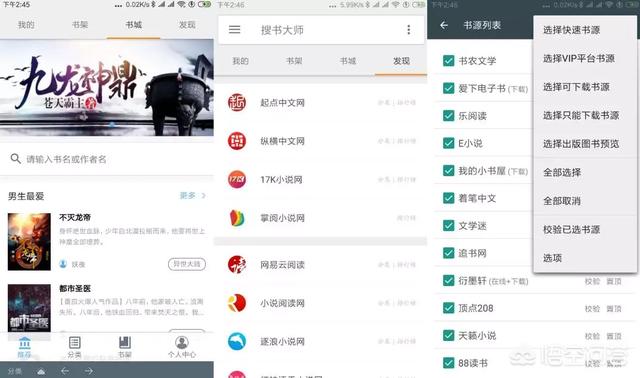This screenshot has width=640, height=378.
Task: Open the 九龙神鼎 promotional banner
Action: [107, 87]
